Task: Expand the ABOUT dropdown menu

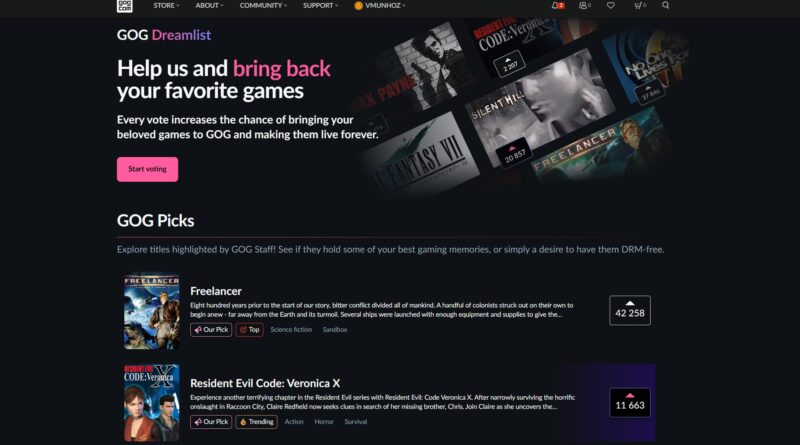Action: pos(209,5)
